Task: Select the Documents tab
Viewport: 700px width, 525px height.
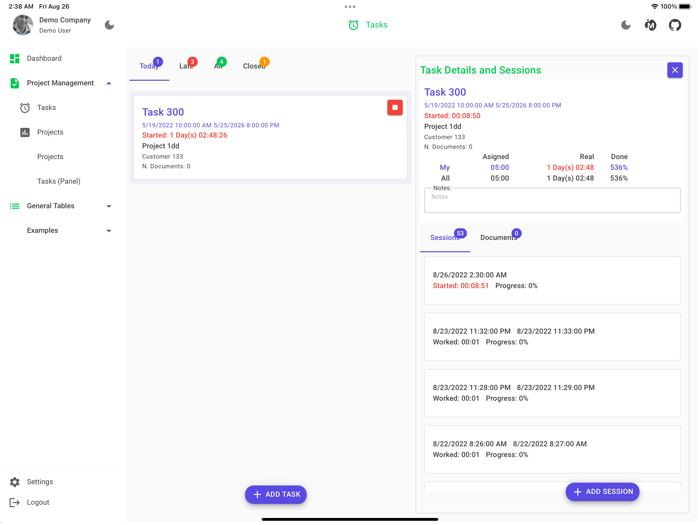Action: pos(499,238)
